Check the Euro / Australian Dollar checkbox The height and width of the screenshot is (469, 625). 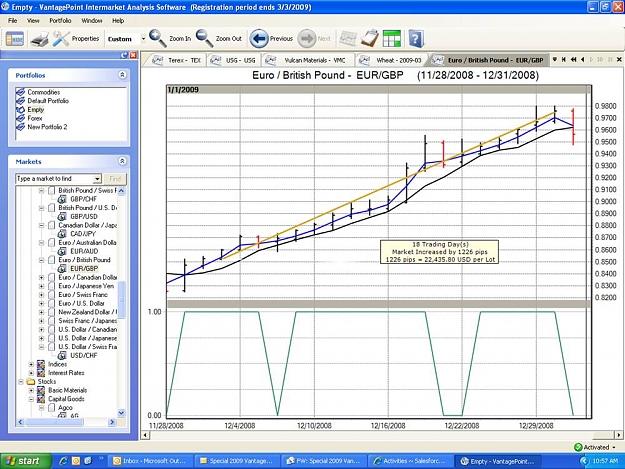[51, 243]
